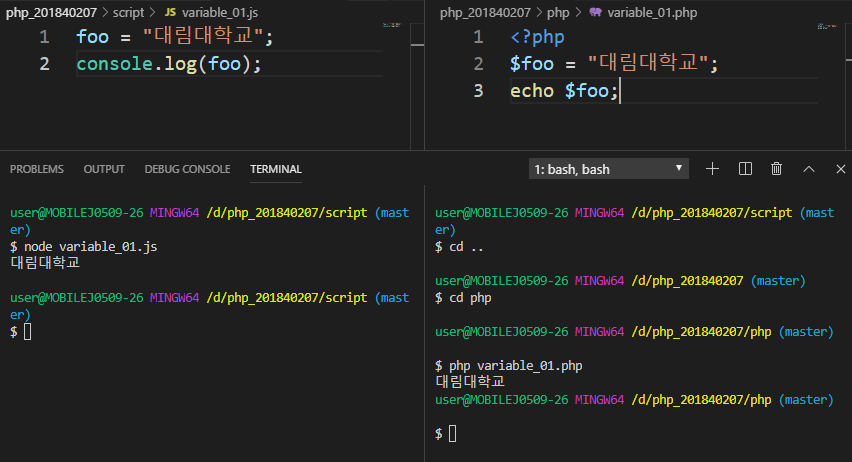Click the JS editor minimap thumbnail
This screenshot has width=852, height=462.
392,25
